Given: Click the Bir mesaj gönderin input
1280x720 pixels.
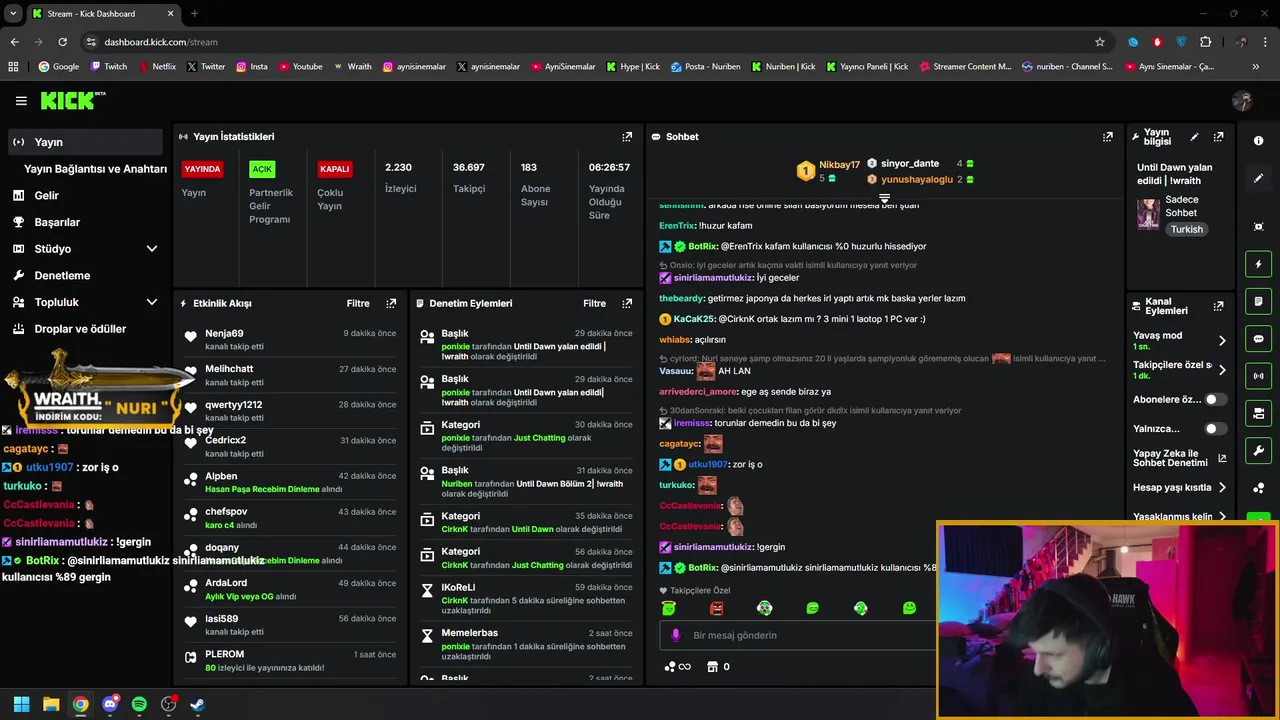Looking at the screenshot, I should coord(800,635).
